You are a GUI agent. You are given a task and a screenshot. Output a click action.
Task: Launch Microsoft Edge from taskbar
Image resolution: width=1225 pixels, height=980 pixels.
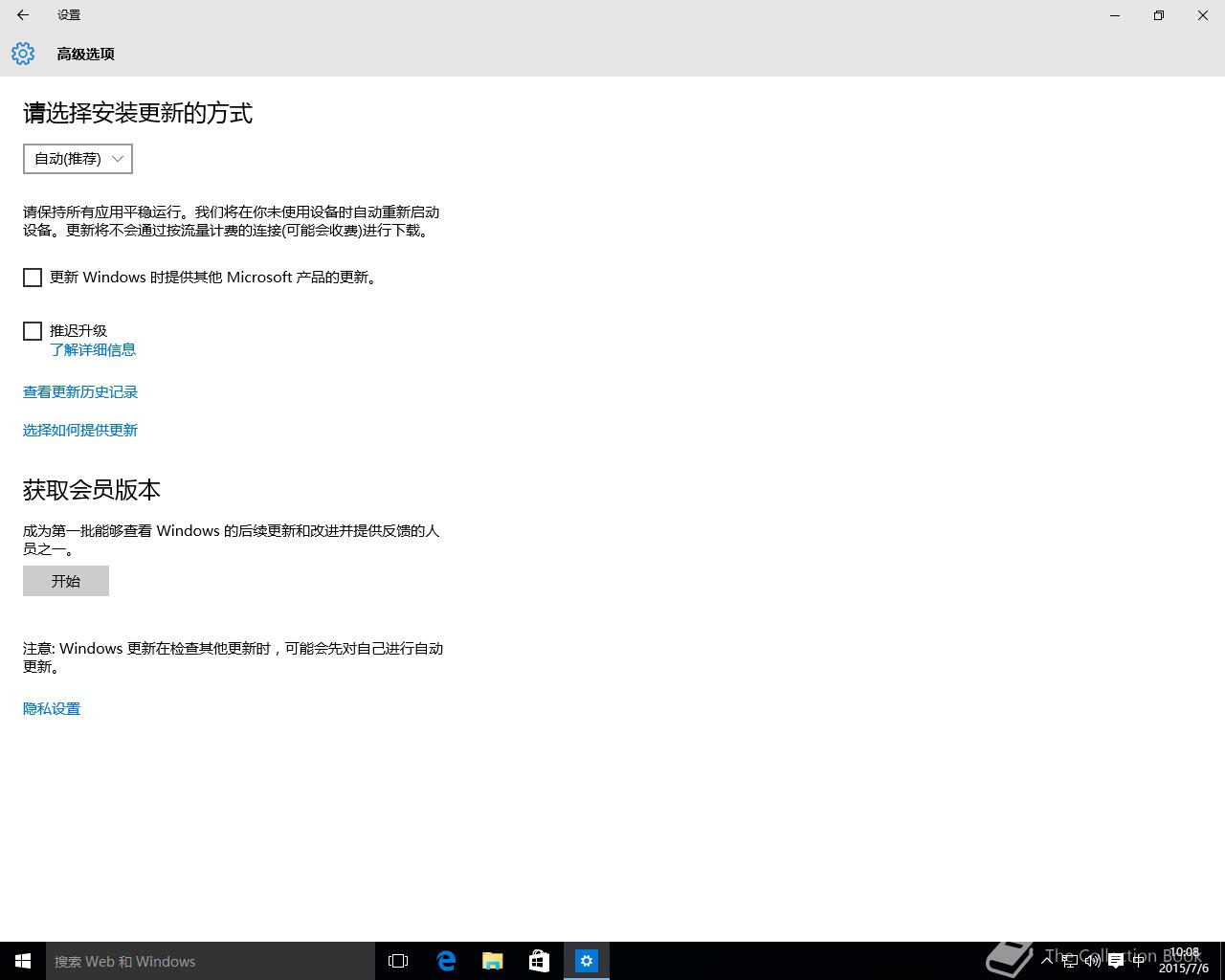(446, 961)
